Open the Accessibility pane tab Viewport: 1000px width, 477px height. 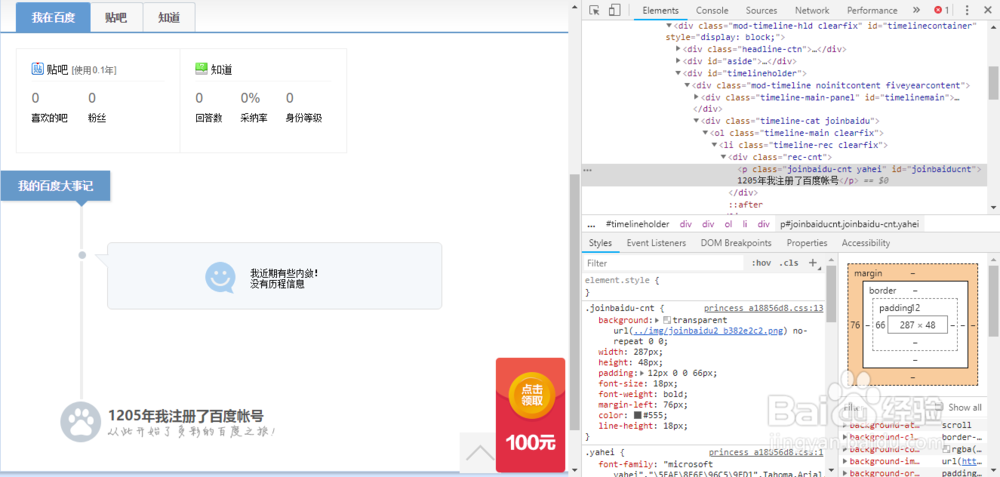865,243
